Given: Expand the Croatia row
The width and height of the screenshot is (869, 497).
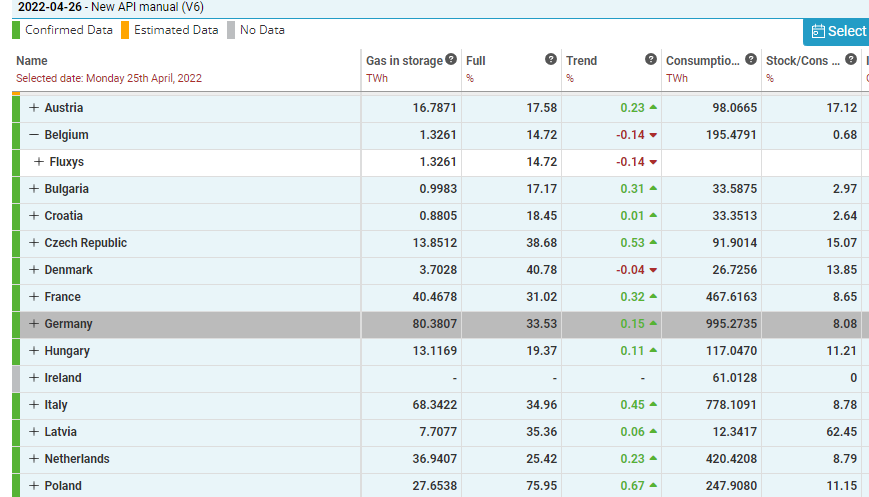Looking at the screenshot, I should tap(34, 216).
